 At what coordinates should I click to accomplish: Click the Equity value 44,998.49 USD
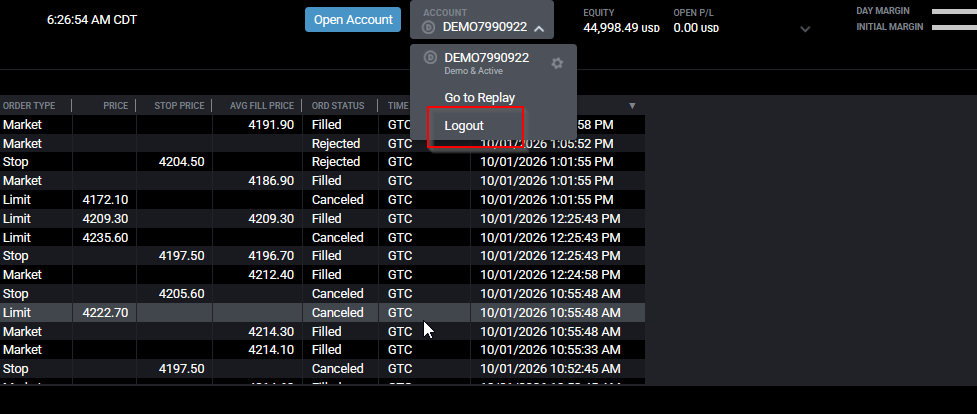click(621, 28)
